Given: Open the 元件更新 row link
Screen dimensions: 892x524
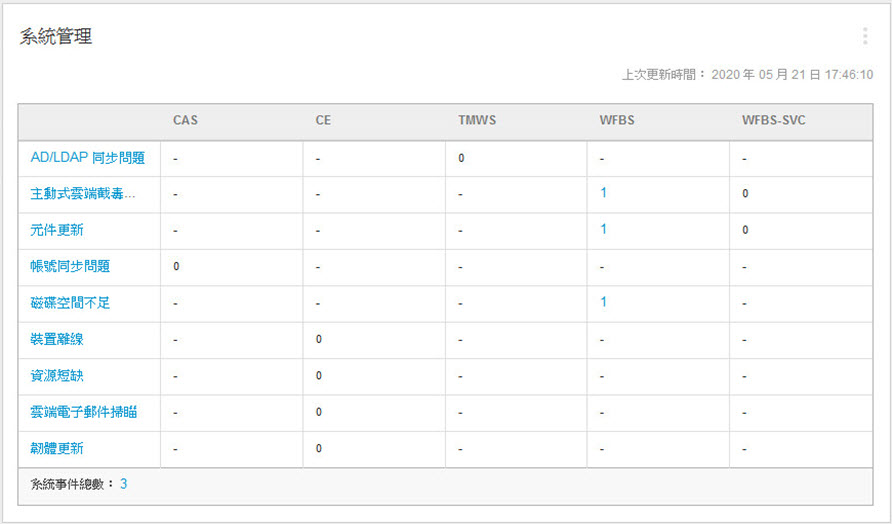Looking at the screenshot, I should point(57,230).
